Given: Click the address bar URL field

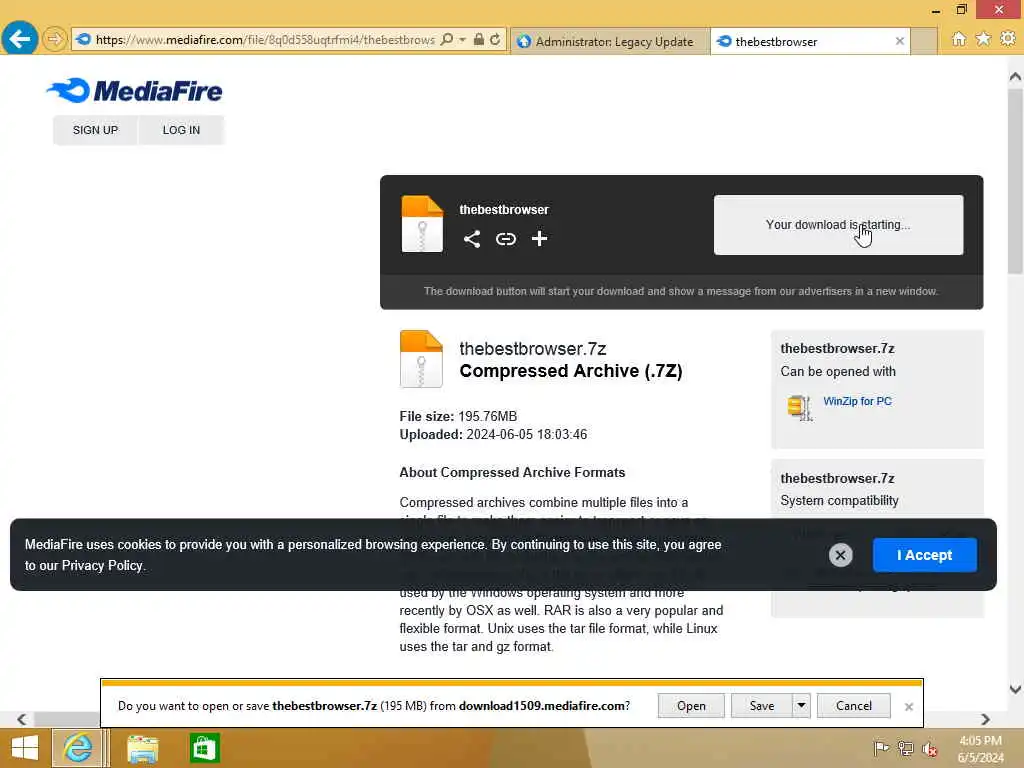Looking at the screenshot, I should point(265,40).
